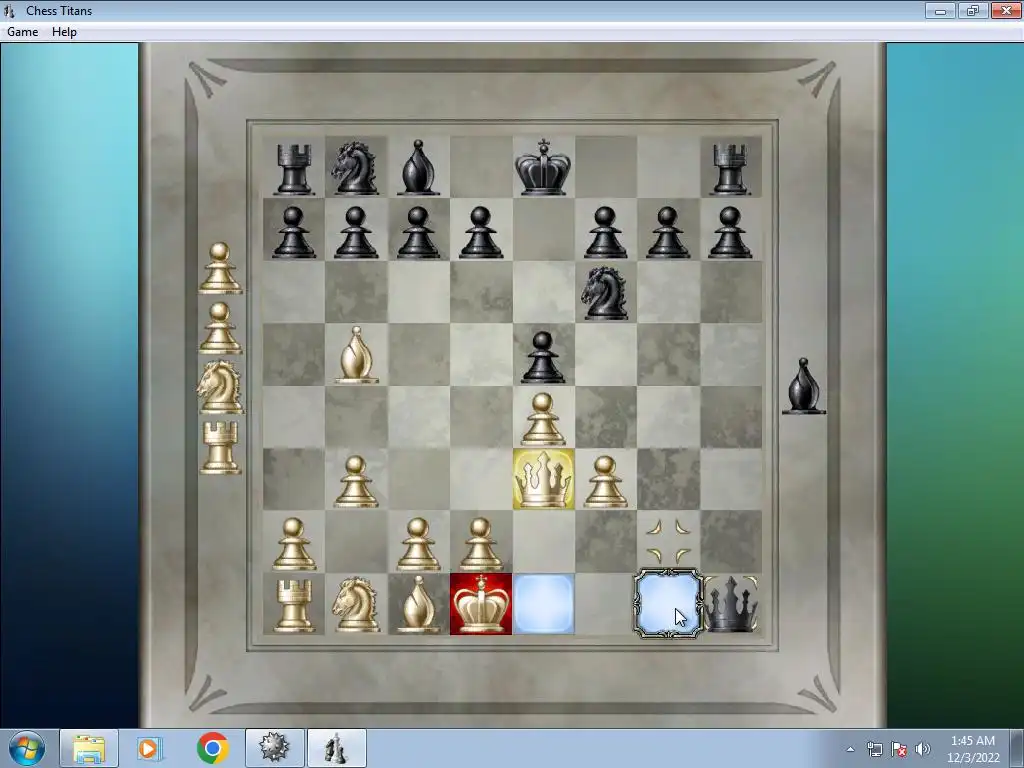Select the white rook on a1
The image size is (1024, 768).
coord(294,607)
